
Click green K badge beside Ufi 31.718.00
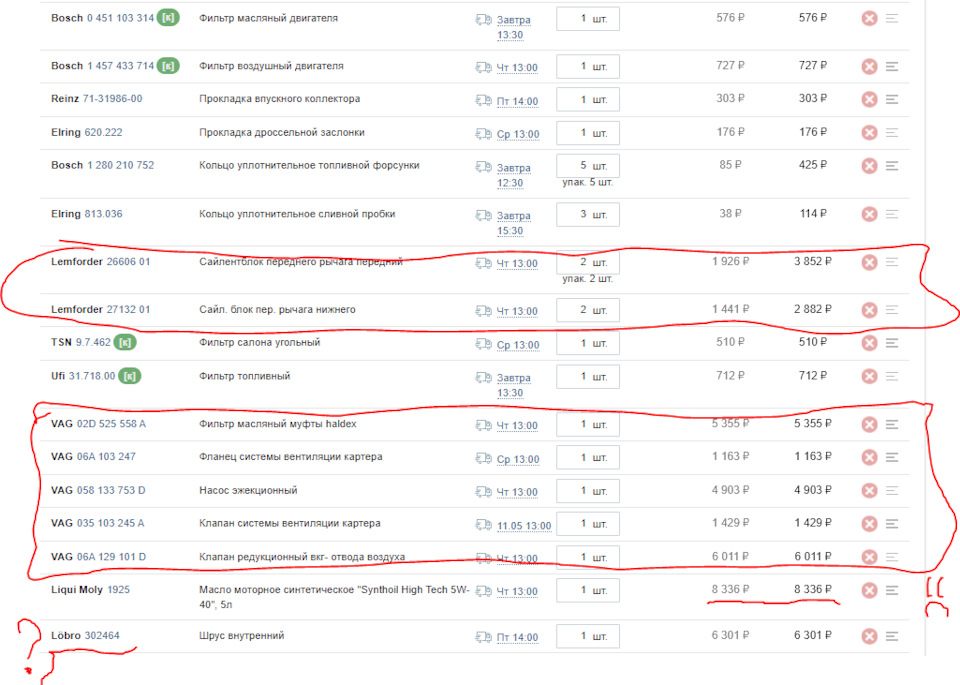point(129,376)
